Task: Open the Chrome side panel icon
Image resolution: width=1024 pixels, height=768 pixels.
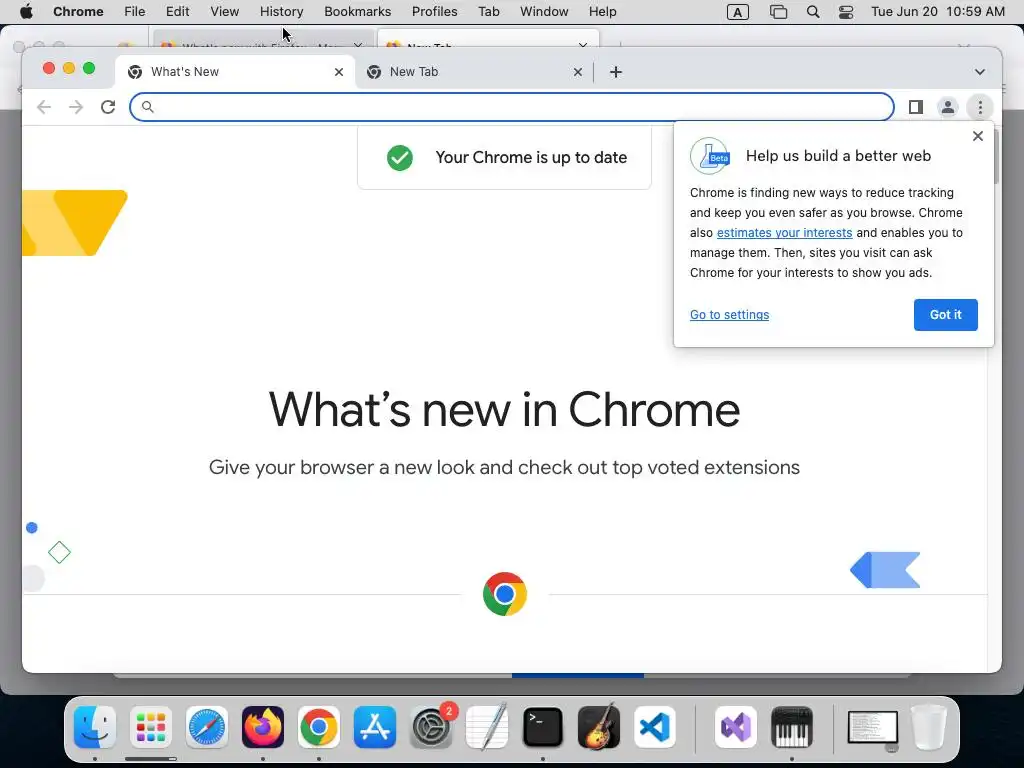Action: pos(916,107)
